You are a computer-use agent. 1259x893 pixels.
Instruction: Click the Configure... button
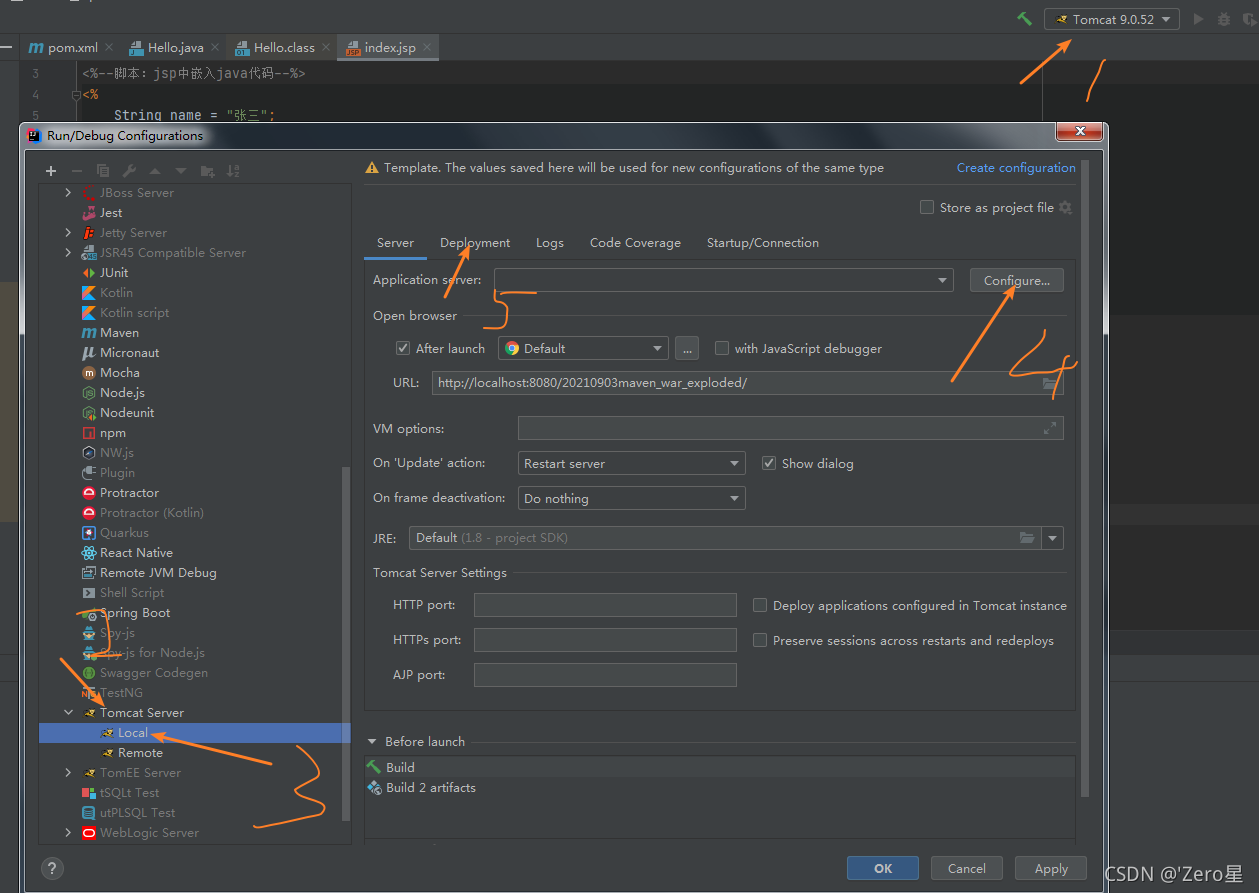pos(1016,280)
